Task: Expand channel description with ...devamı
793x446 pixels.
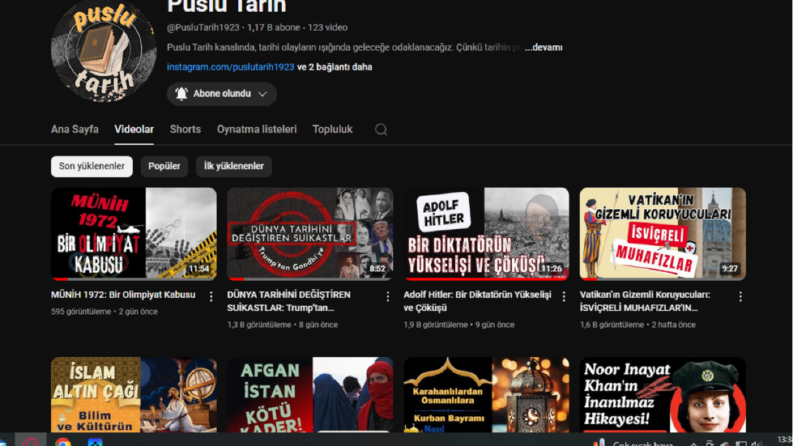Action: 543,48
